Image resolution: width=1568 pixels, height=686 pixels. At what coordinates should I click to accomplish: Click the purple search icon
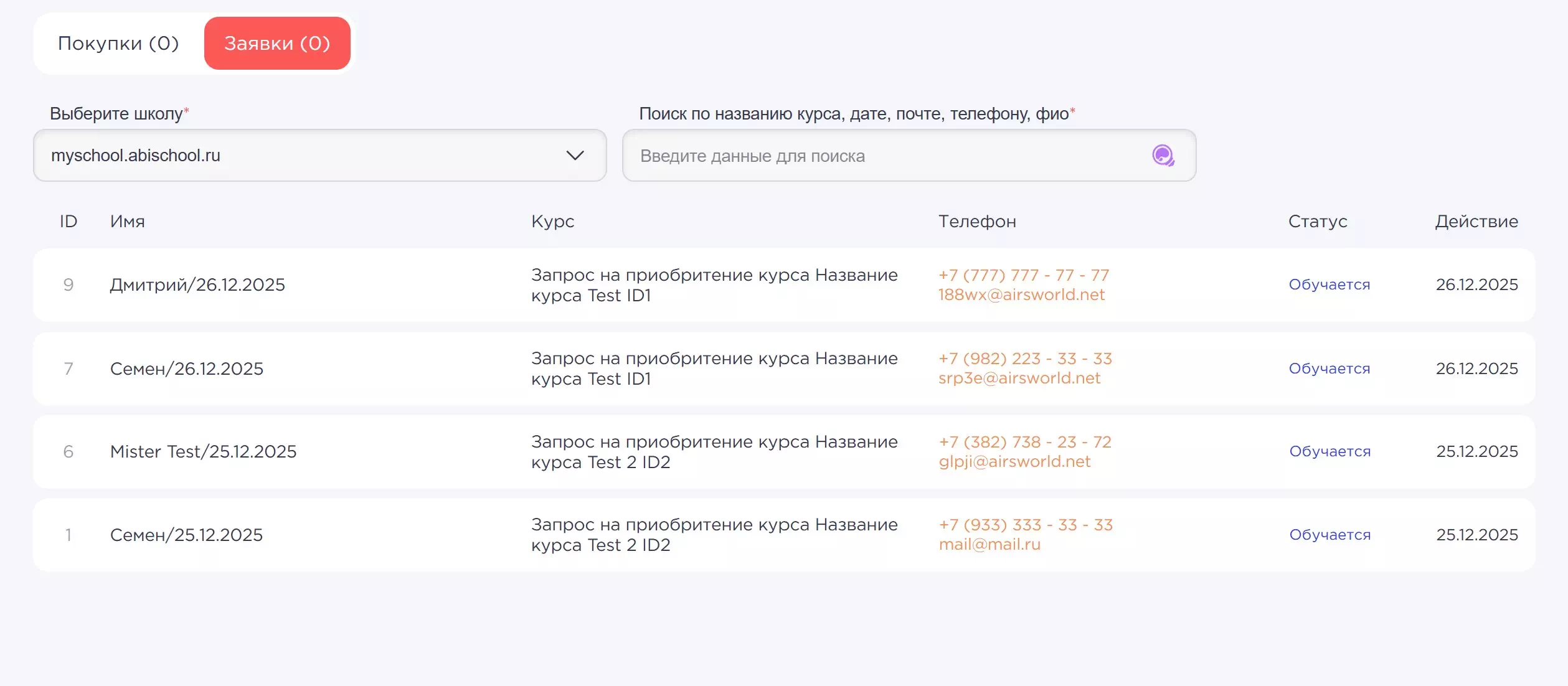tap(1163, 156)
